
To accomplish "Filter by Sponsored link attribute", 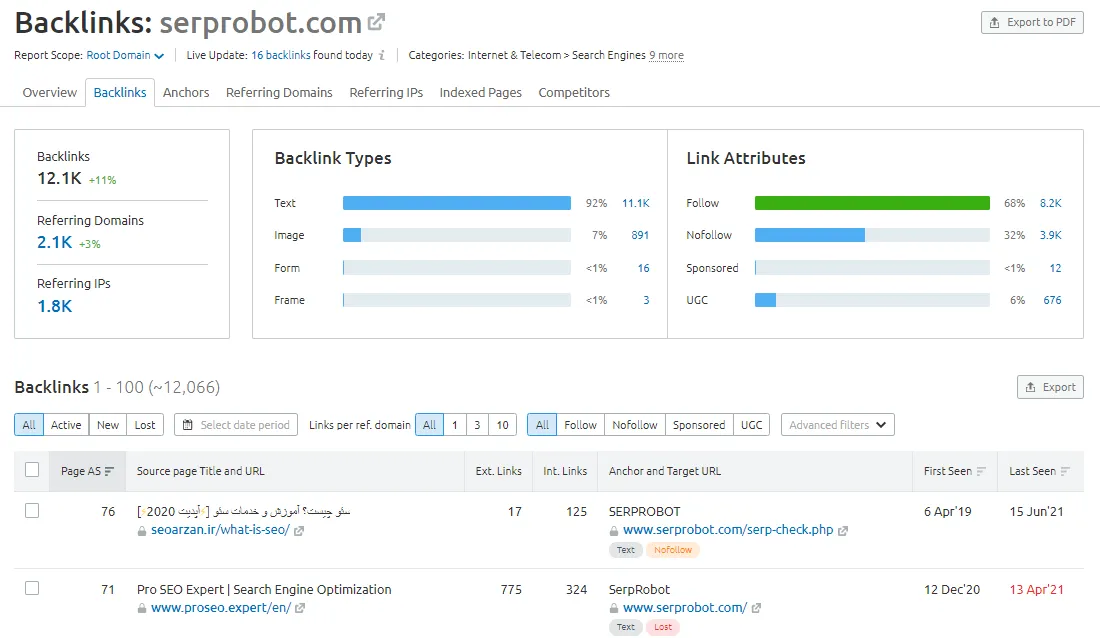I will pyautogui.click(x=699, y=425).
